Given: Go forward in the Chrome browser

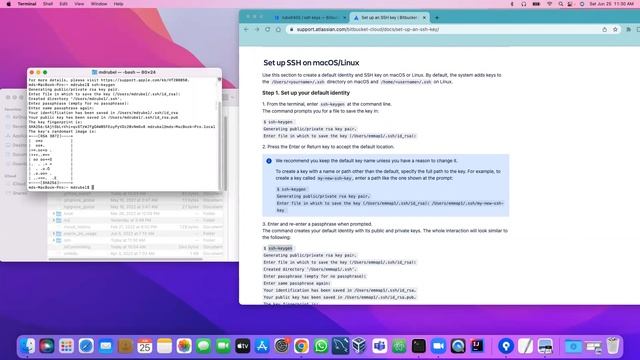Looking at the screenshot, I should pyautogui.click(x=257, y=29).
